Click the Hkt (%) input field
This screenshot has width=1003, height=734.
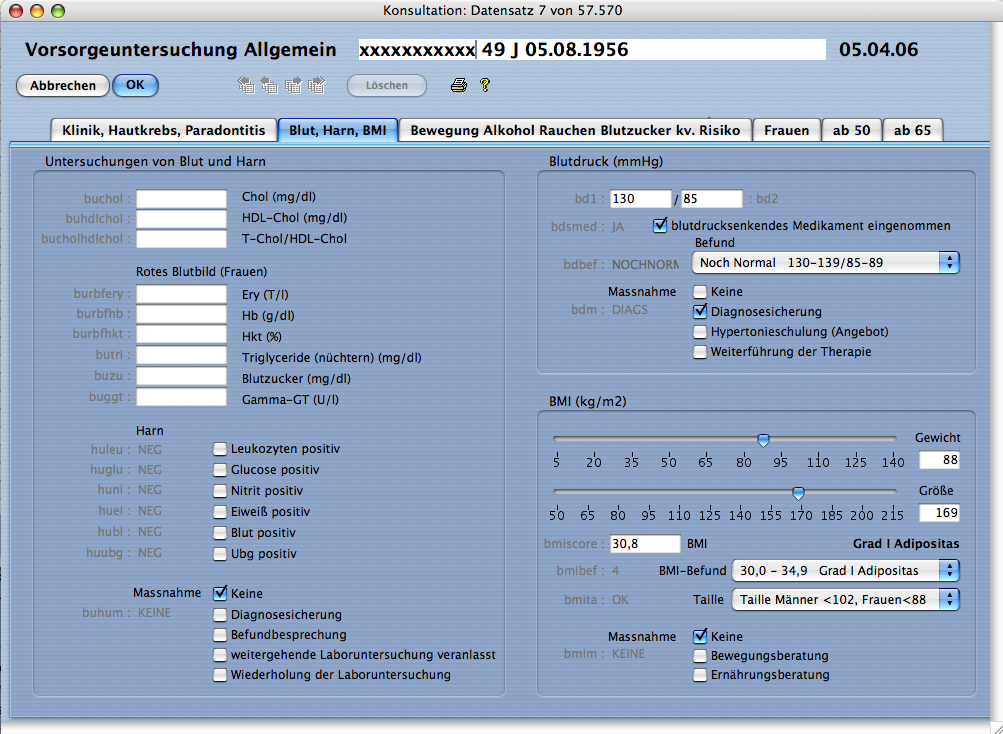[x=181, y=334]
